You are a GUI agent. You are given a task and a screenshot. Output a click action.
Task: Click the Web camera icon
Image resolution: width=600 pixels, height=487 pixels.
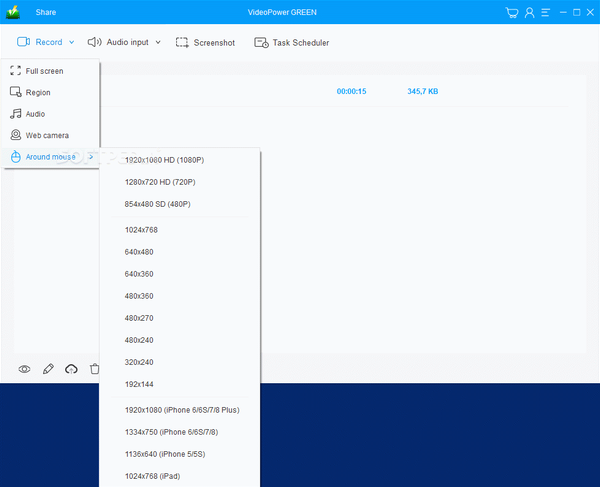point(16,135)
